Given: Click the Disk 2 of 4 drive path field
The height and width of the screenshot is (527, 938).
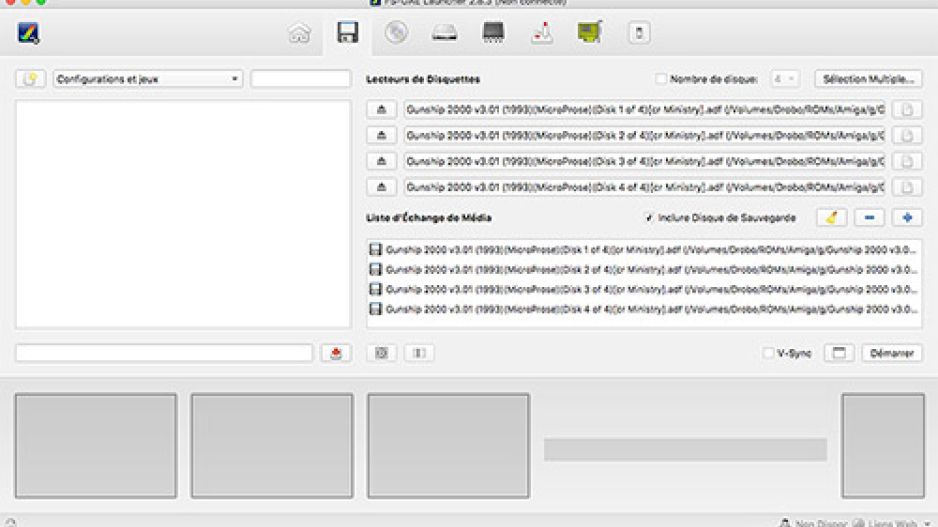Looking at the screenshot, I should [x=644, y=135].
